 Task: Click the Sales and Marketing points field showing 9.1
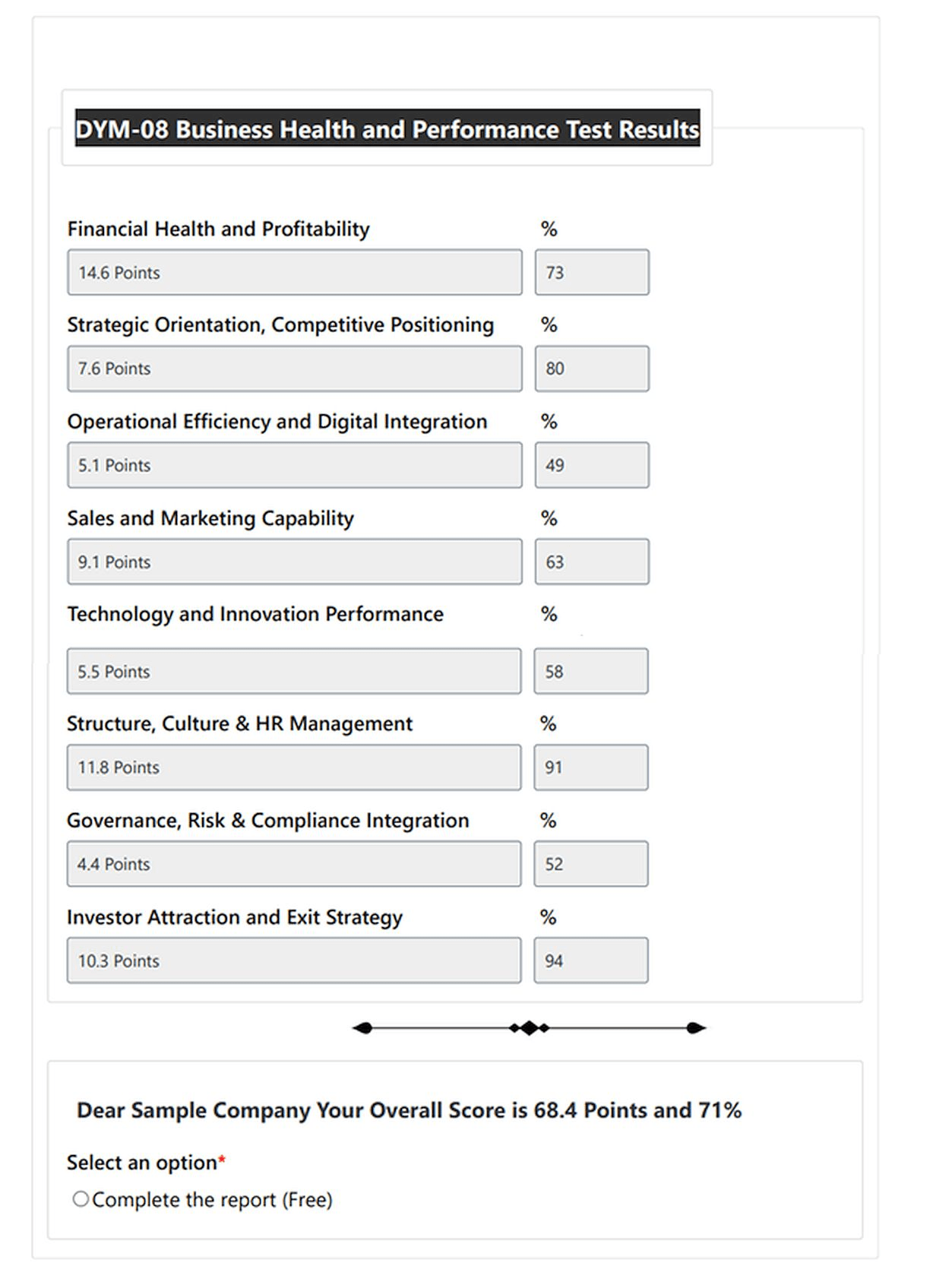coord(295,562)
